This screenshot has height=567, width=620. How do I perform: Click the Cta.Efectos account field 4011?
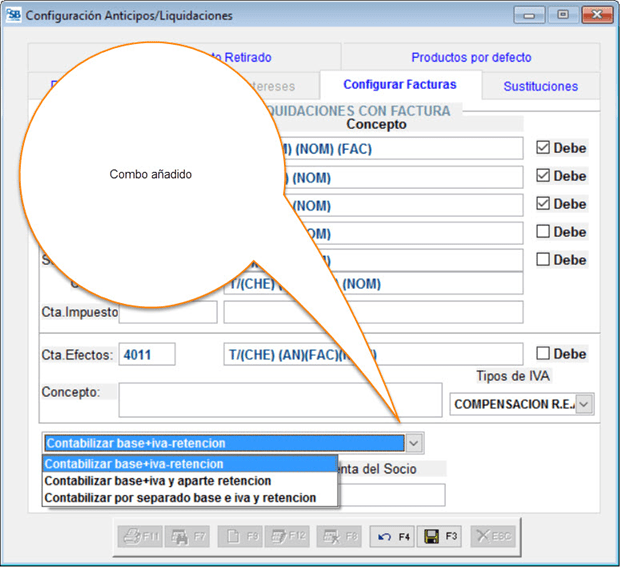pyautogui.click(x=147, y=354)
